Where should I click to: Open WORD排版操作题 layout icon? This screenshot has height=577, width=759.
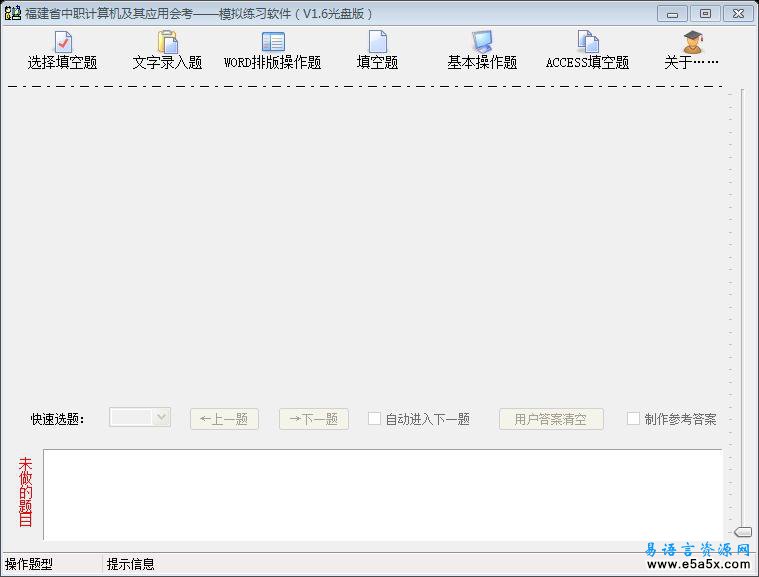pos(273,42)
